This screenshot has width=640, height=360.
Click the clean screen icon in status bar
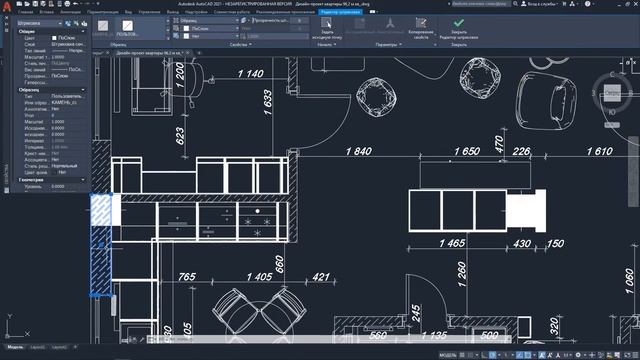627,355
